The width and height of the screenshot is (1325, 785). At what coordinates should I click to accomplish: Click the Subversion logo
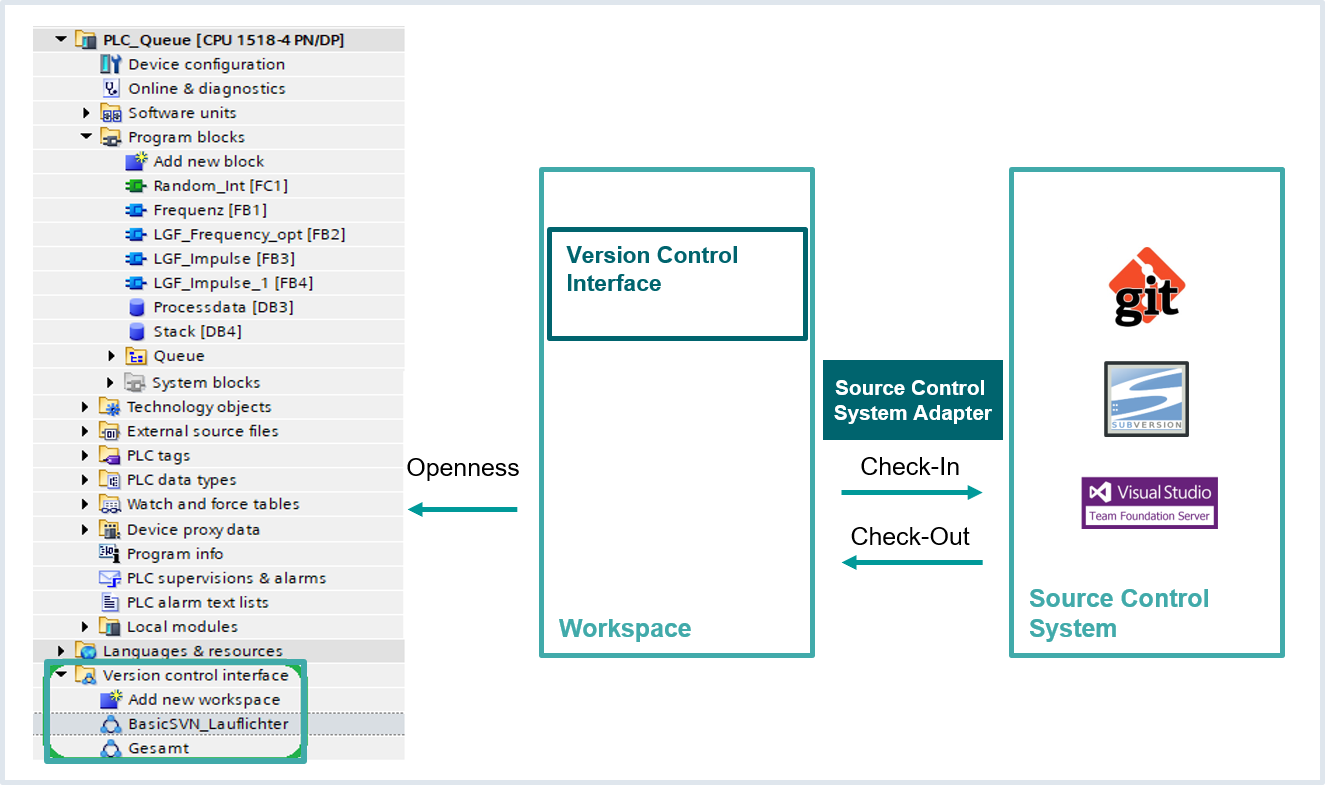click(x=1146, y=399)
